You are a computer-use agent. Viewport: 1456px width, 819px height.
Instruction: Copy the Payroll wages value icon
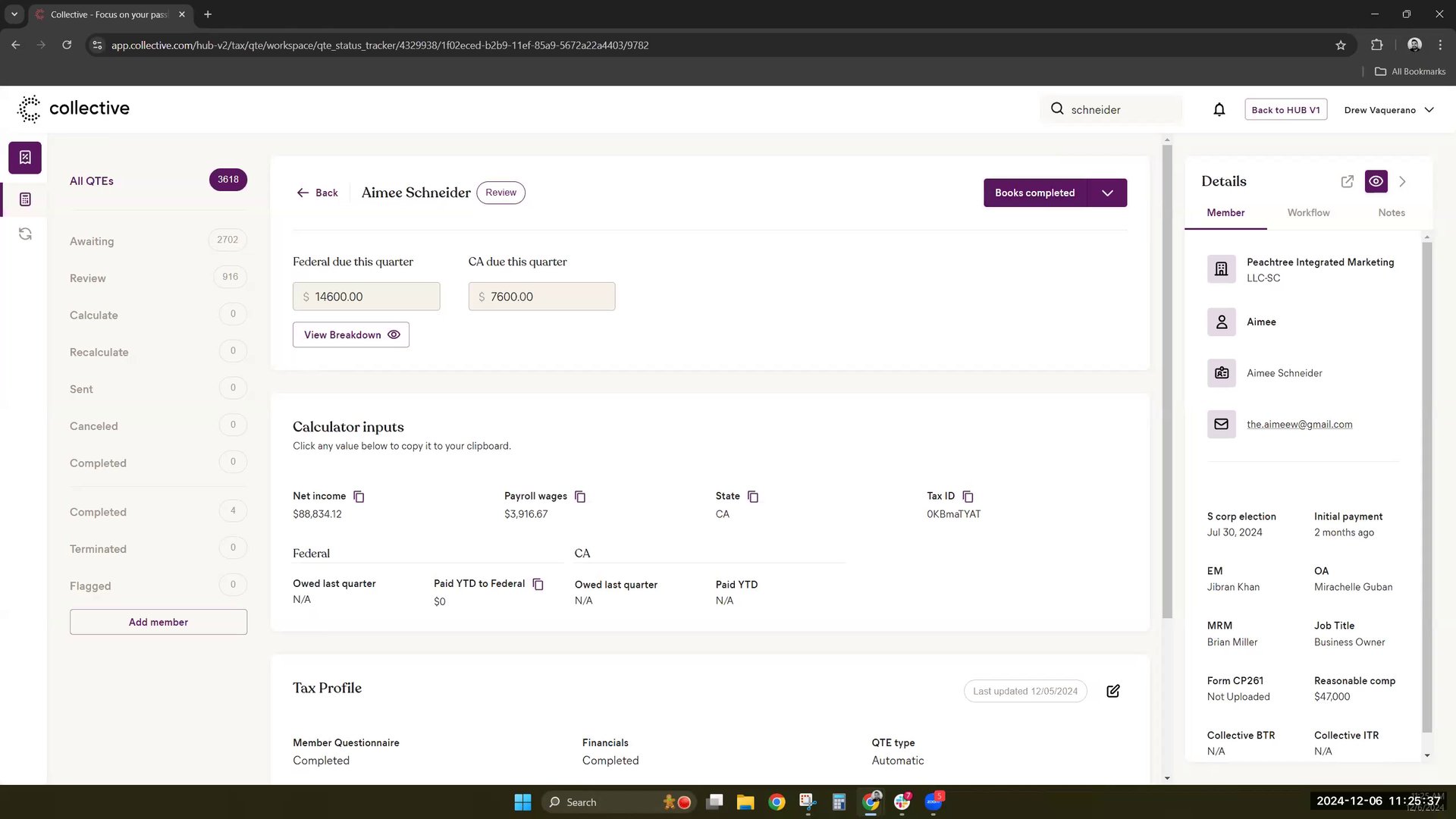(x=580, y=497)
